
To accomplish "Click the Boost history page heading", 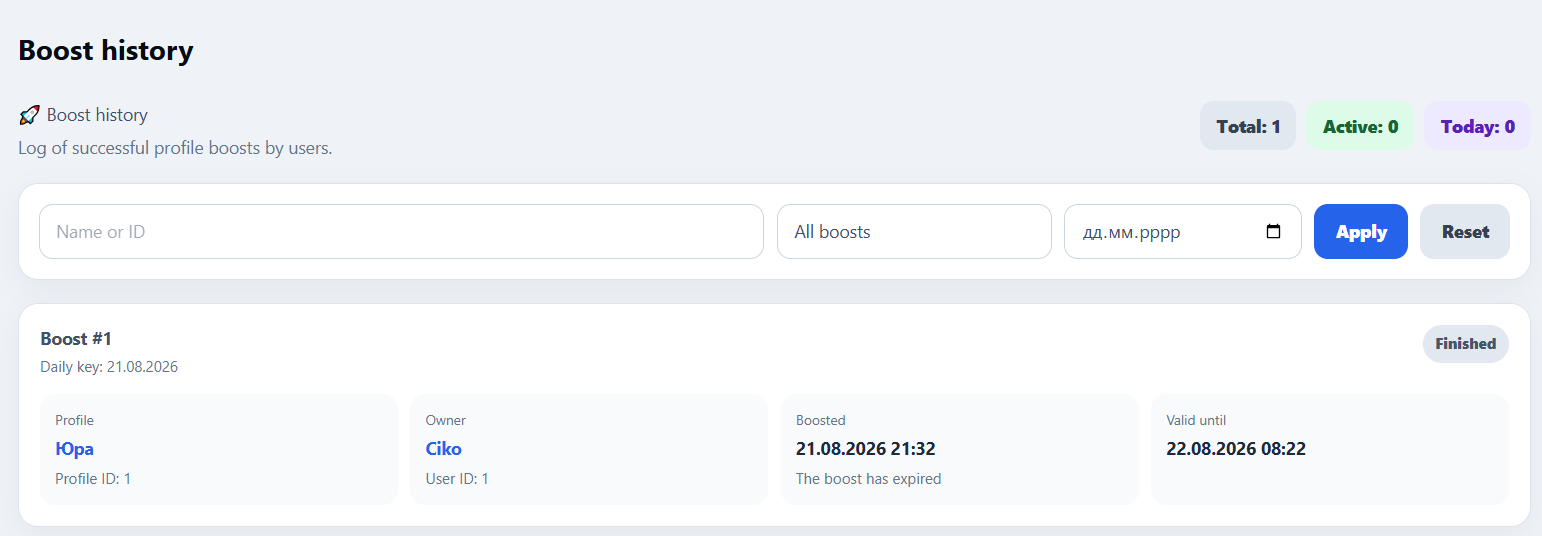I will (106, 50).
